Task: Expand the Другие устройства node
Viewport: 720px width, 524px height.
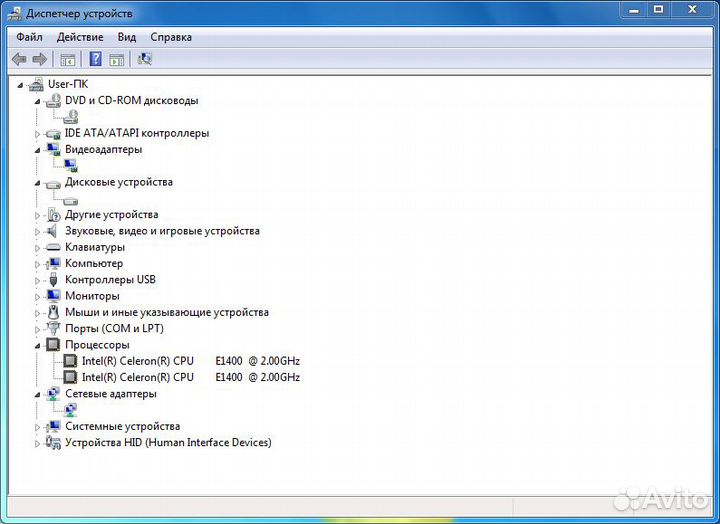Action: [37, 215]
